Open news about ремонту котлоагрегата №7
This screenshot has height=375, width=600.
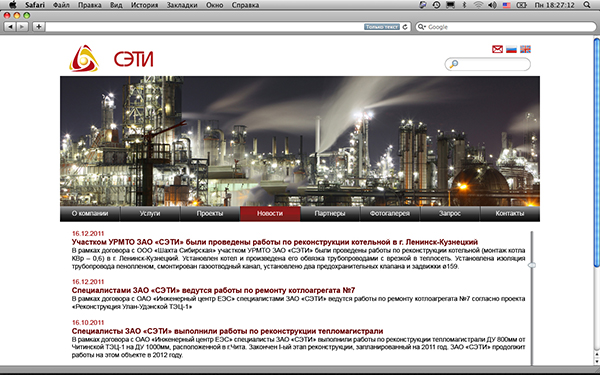213,290
